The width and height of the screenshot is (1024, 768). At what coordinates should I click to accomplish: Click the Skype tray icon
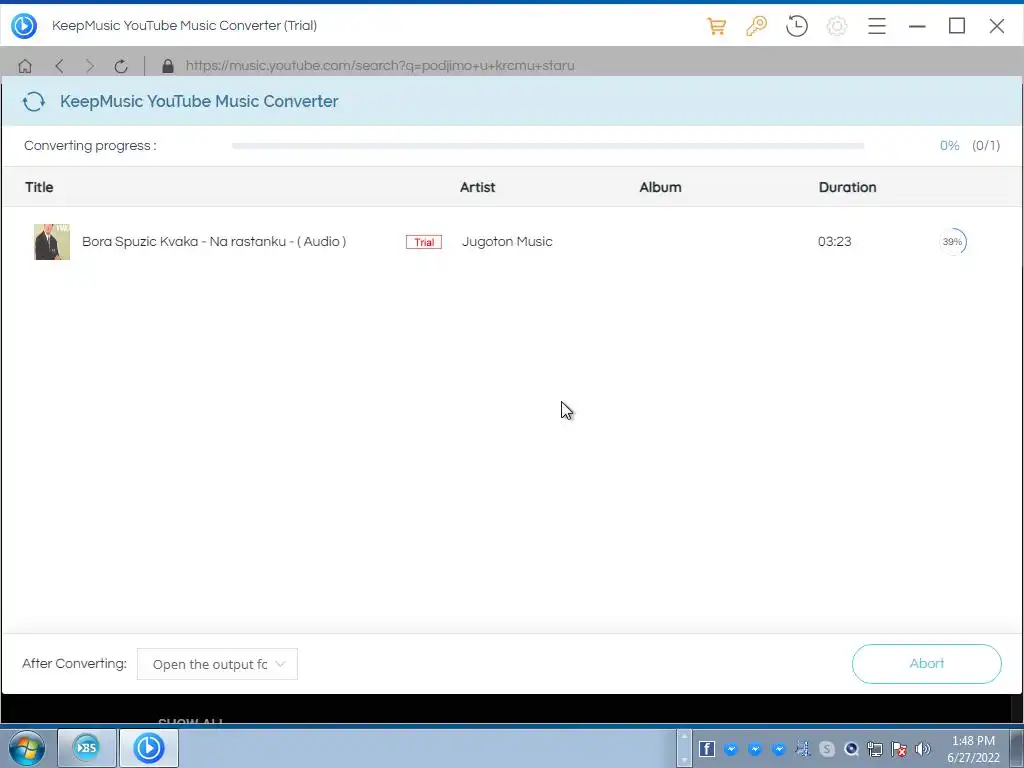(827, 749)
